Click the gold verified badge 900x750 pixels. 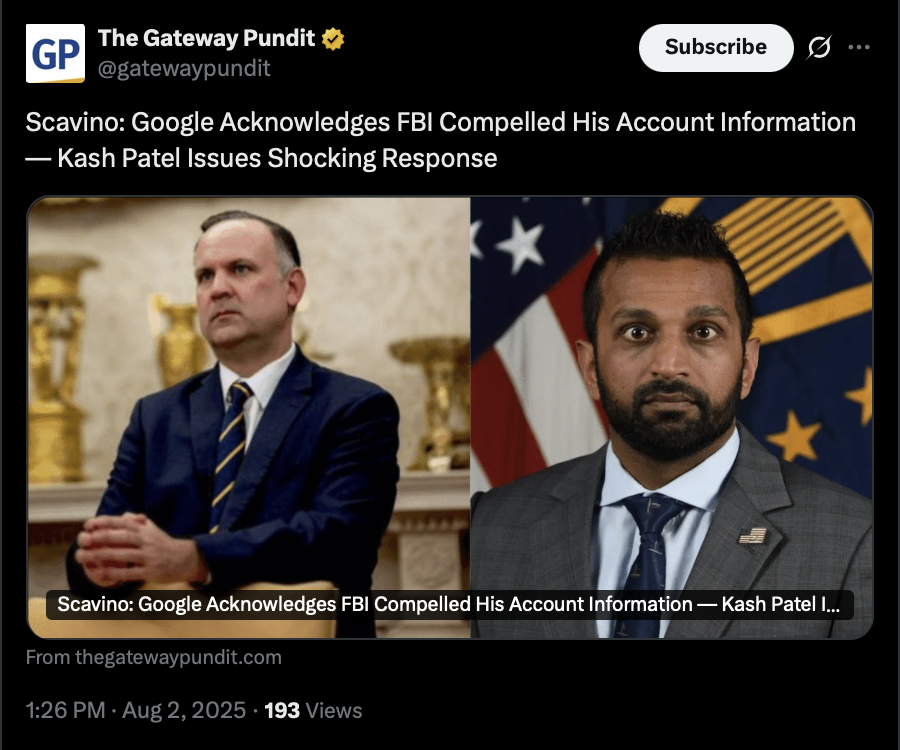tap(333, 39)
